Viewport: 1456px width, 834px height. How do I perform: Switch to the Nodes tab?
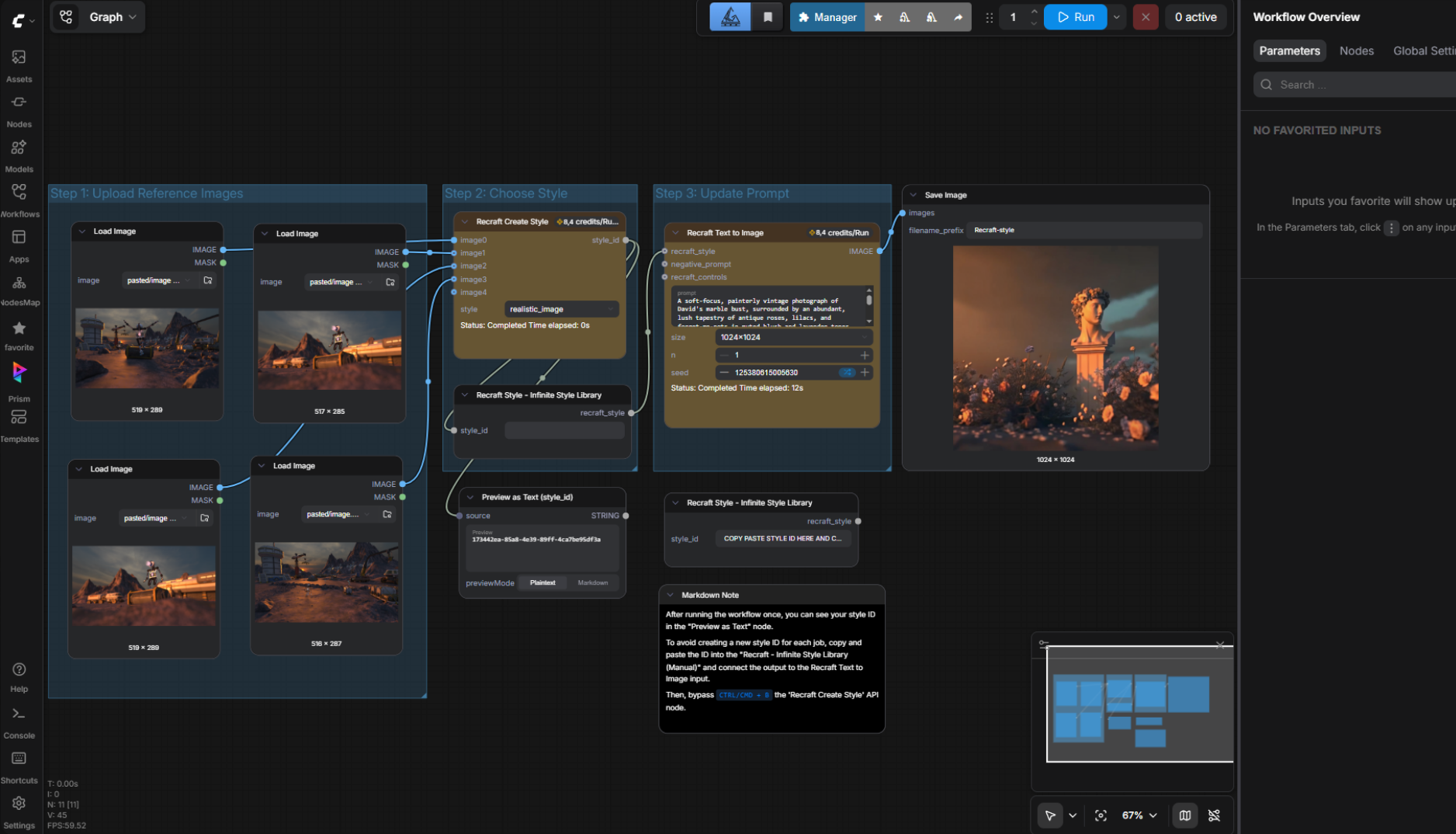(1357, 50)
